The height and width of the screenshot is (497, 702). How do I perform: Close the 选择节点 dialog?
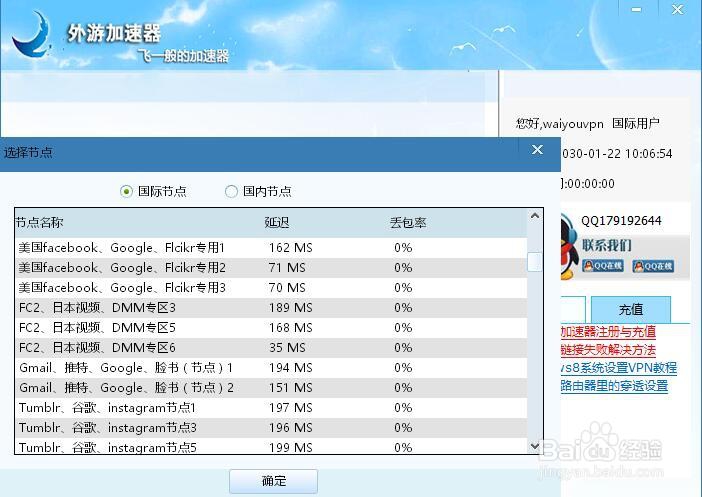point(537,150)
